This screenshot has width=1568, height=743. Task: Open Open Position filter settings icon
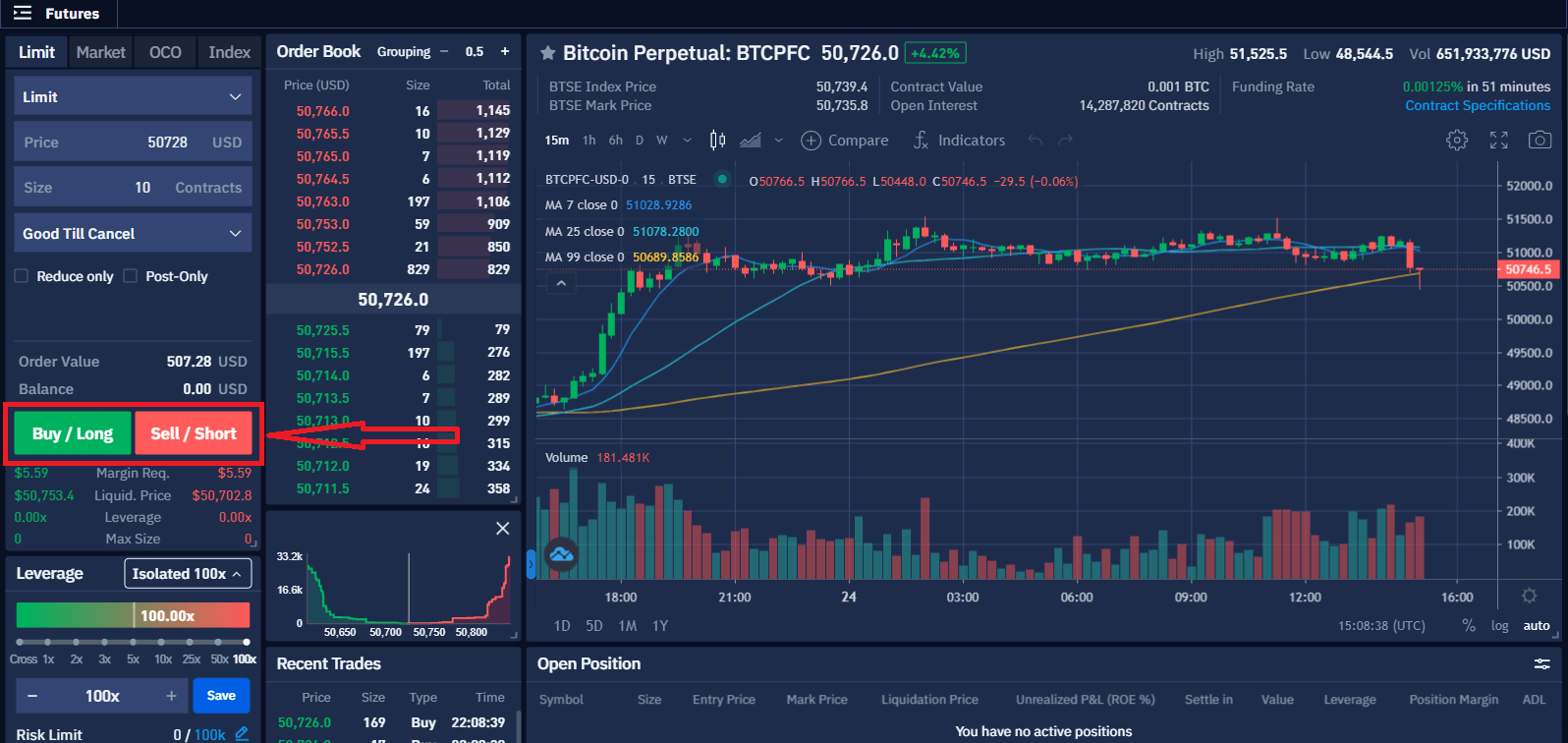1541,664
